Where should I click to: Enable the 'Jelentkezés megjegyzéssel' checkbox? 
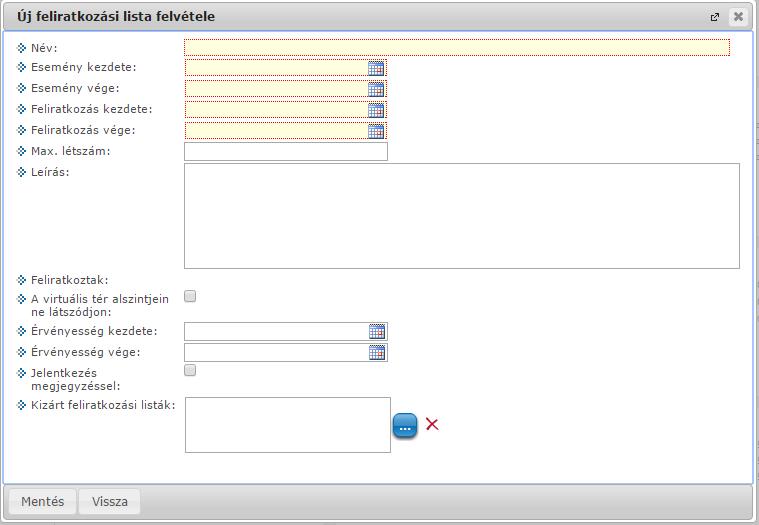[190, 370]
